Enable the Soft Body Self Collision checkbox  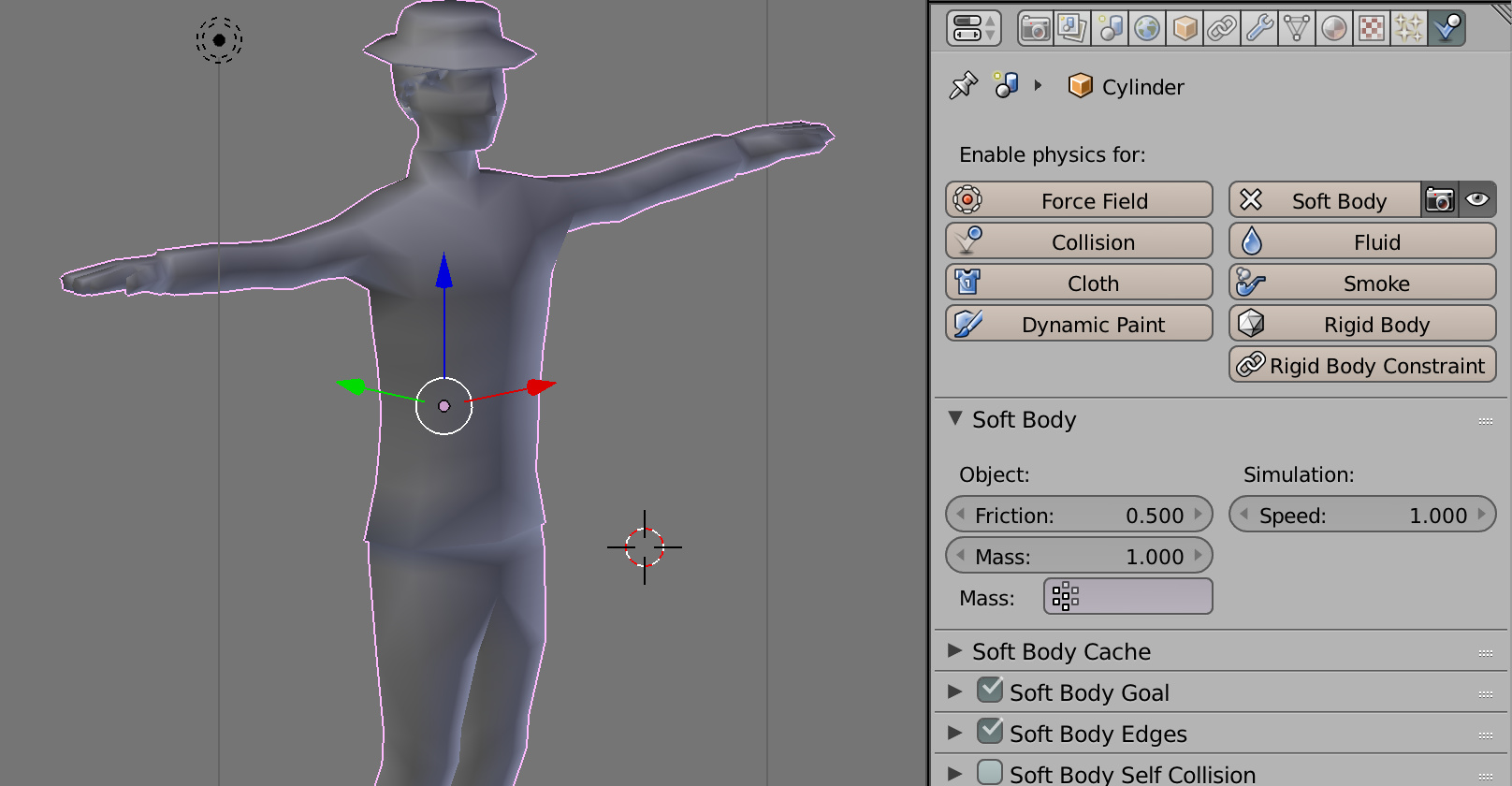tap(990, 772)
